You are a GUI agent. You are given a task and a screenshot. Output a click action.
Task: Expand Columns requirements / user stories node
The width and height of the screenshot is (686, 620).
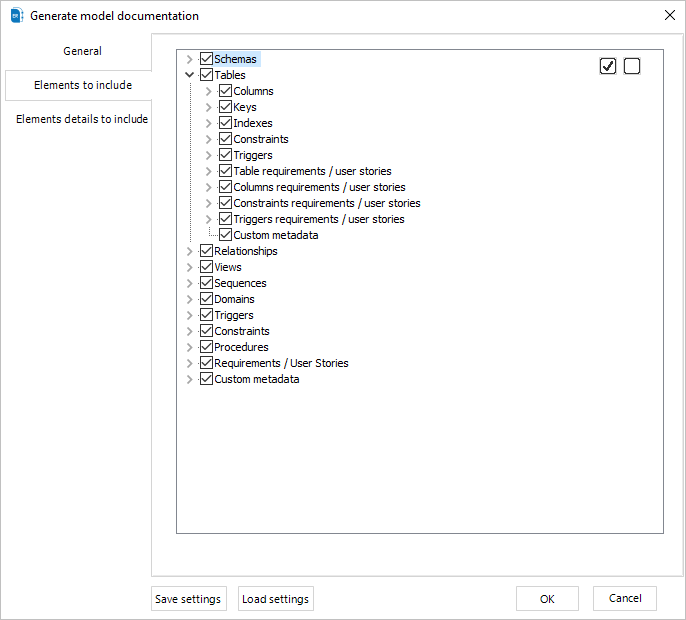pyautogui.click(x=209, y=187)
